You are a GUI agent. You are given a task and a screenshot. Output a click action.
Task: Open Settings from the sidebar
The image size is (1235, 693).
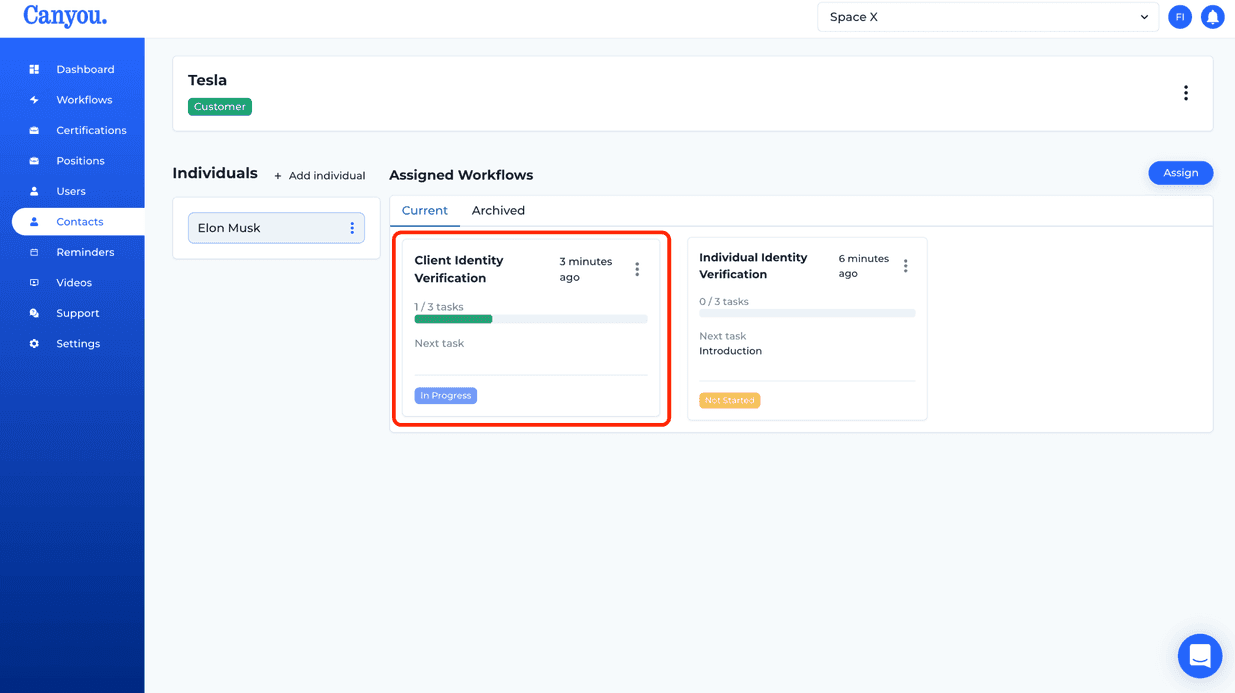point(77,343)
